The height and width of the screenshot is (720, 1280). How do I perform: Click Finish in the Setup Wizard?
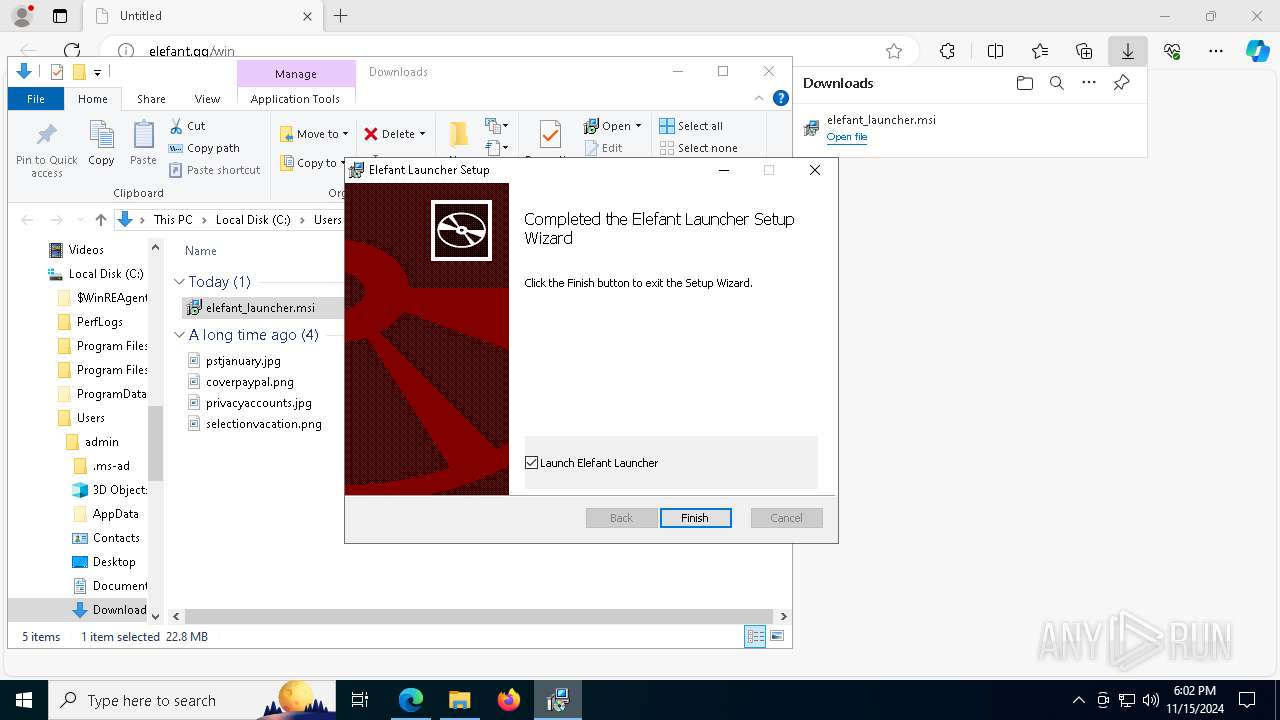click(695, 518)
